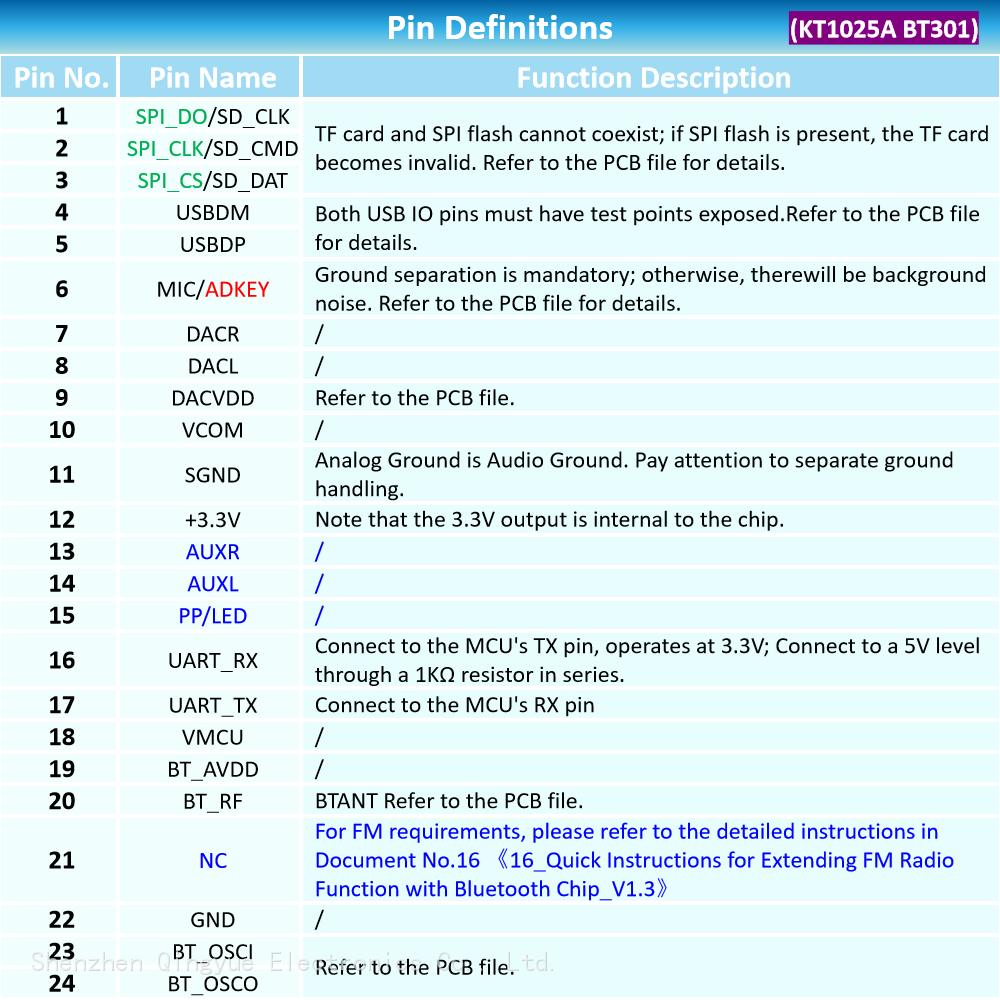This screenshot has height=1000, width=1000.
Task: Select the BT_RF pin name cell
Action: pyautogui.click(x=212, y=801)
